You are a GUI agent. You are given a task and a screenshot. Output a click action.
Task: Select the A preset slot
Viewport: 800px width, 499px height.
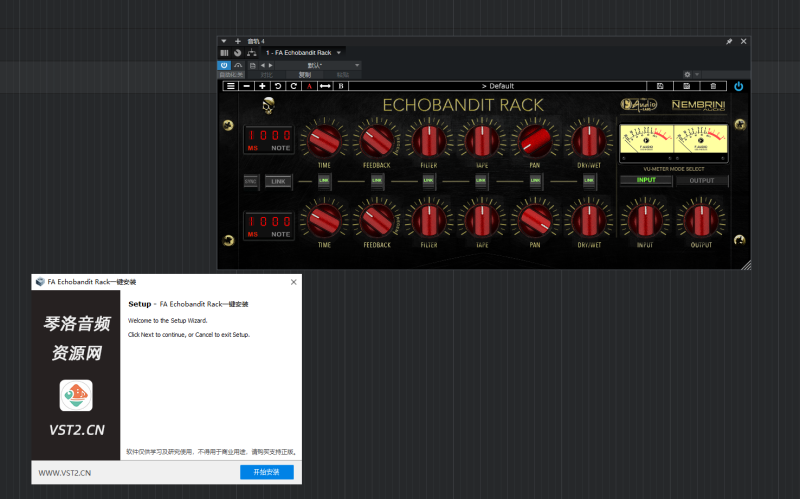tap(309, 86)
